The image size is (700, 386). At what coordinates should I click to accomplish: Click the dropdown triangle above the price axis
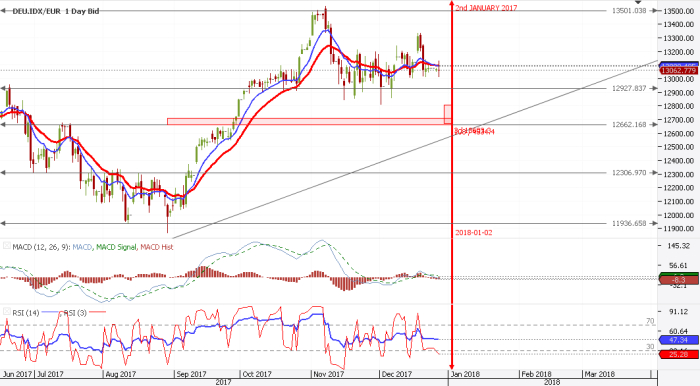coord(638,2)
